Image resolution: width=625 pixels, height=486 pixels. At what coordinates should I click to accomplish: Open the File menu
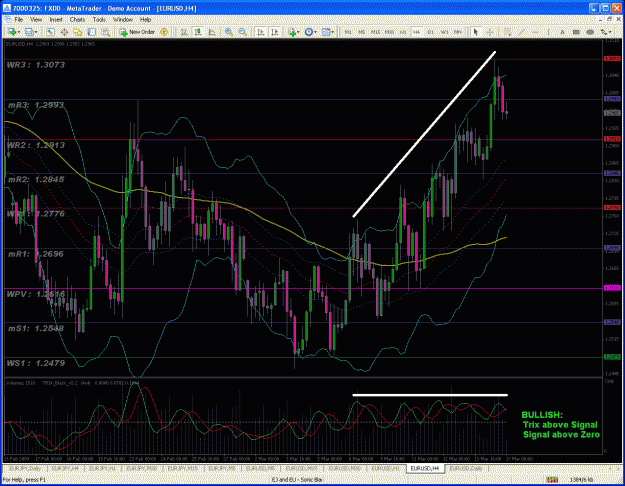19,19
